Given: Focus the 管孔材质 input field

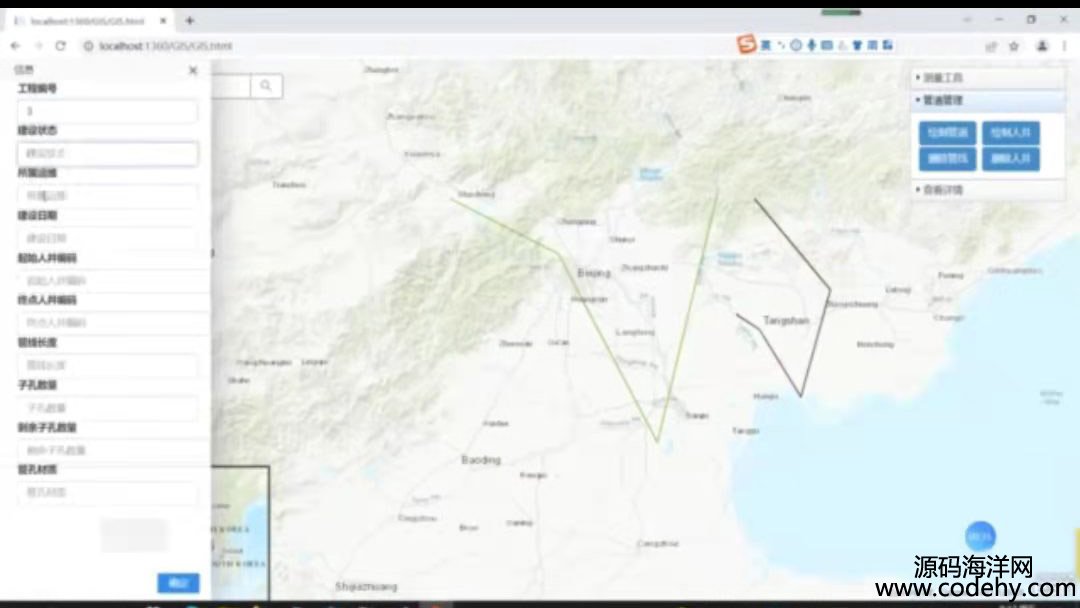Looking at the screenshot, I should pyautogui.click(x=107, y=493).
